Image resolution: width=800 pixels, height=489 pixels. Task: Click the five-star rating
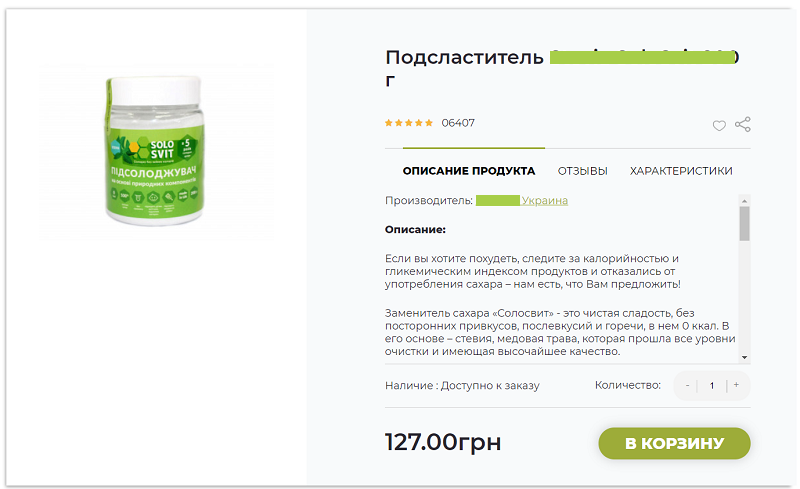409,123
